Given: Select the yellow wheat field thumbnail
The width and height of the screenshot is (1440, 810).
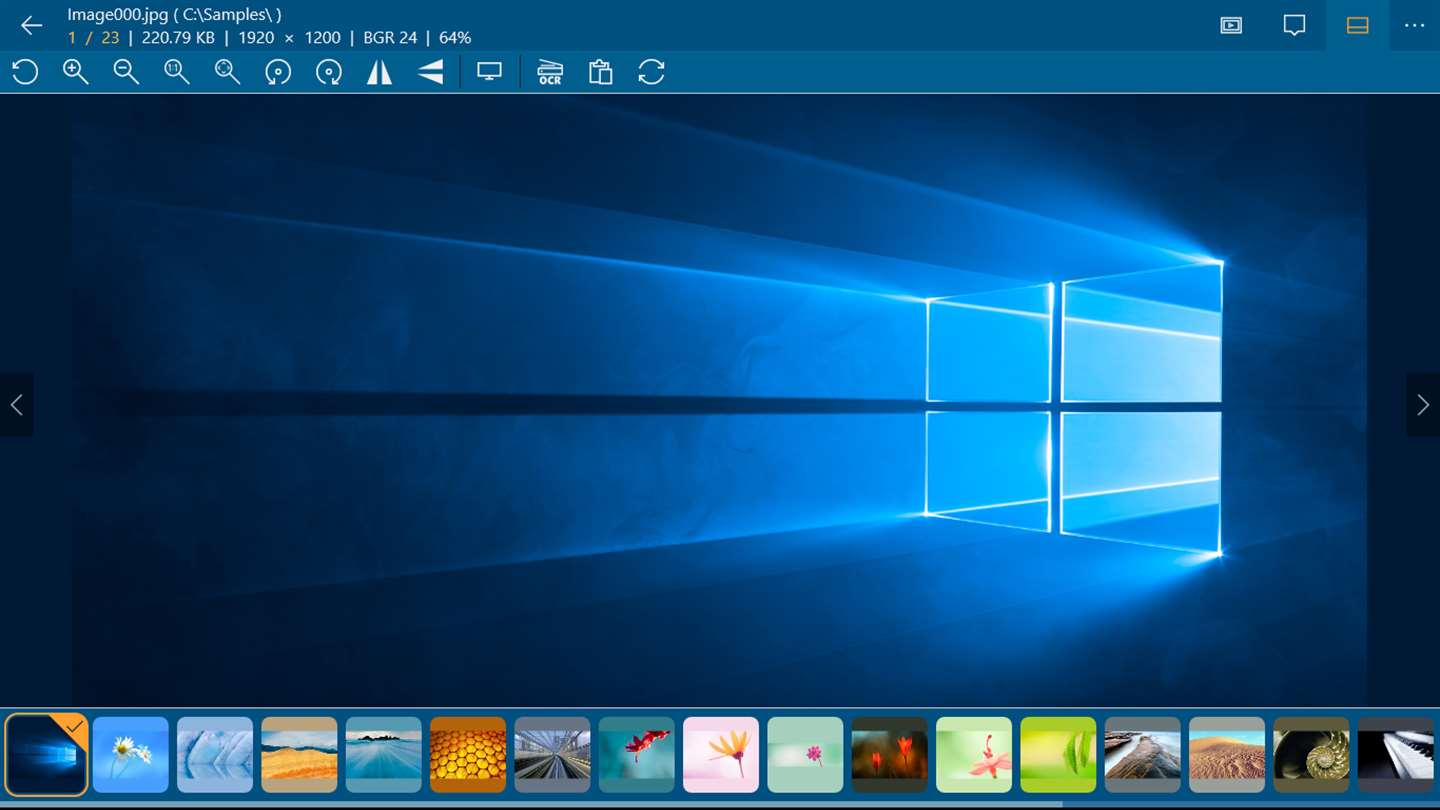Looking at the screenshot, I should point(299,755).
